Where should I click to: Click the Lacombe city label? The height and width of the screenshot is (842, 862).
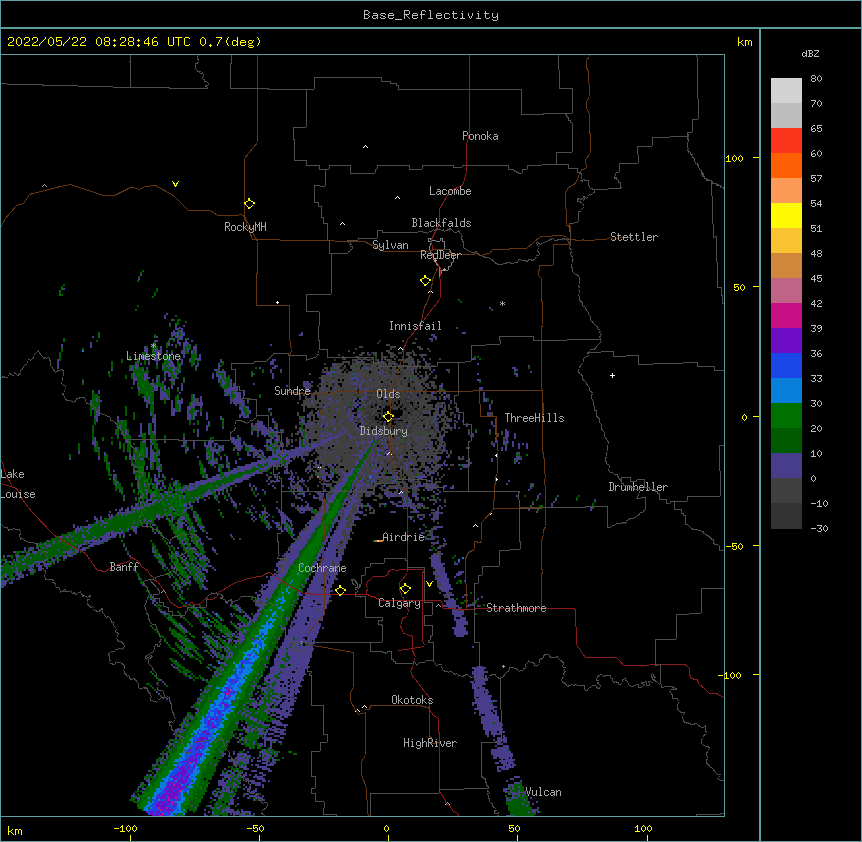point(450,191)
